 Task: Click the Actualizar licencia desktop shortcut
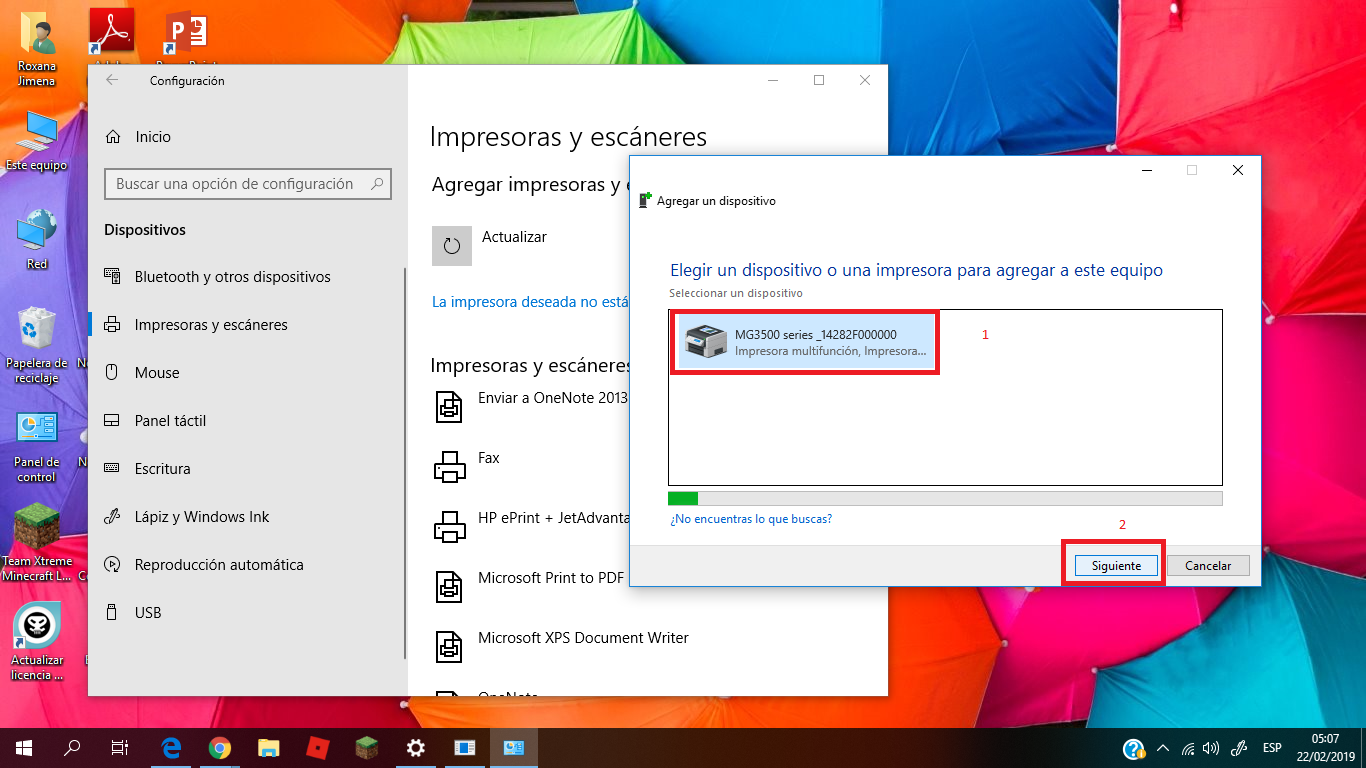(37, 642)
